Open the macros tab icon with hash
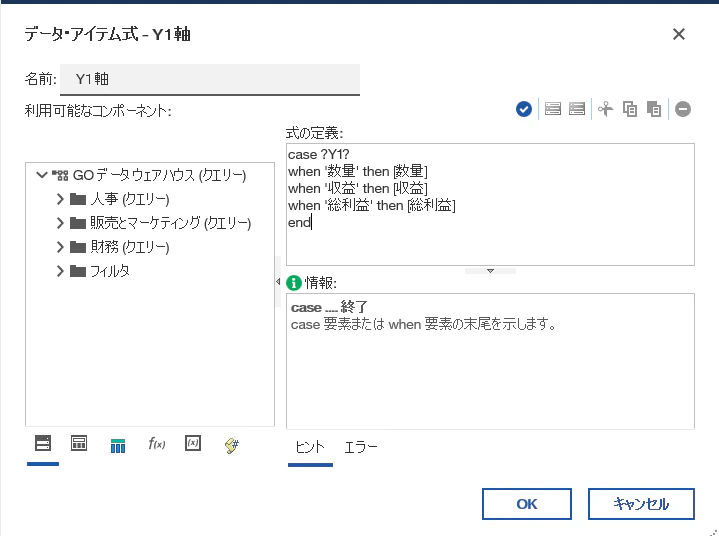The image size is (719, 536). pos(232,445)
